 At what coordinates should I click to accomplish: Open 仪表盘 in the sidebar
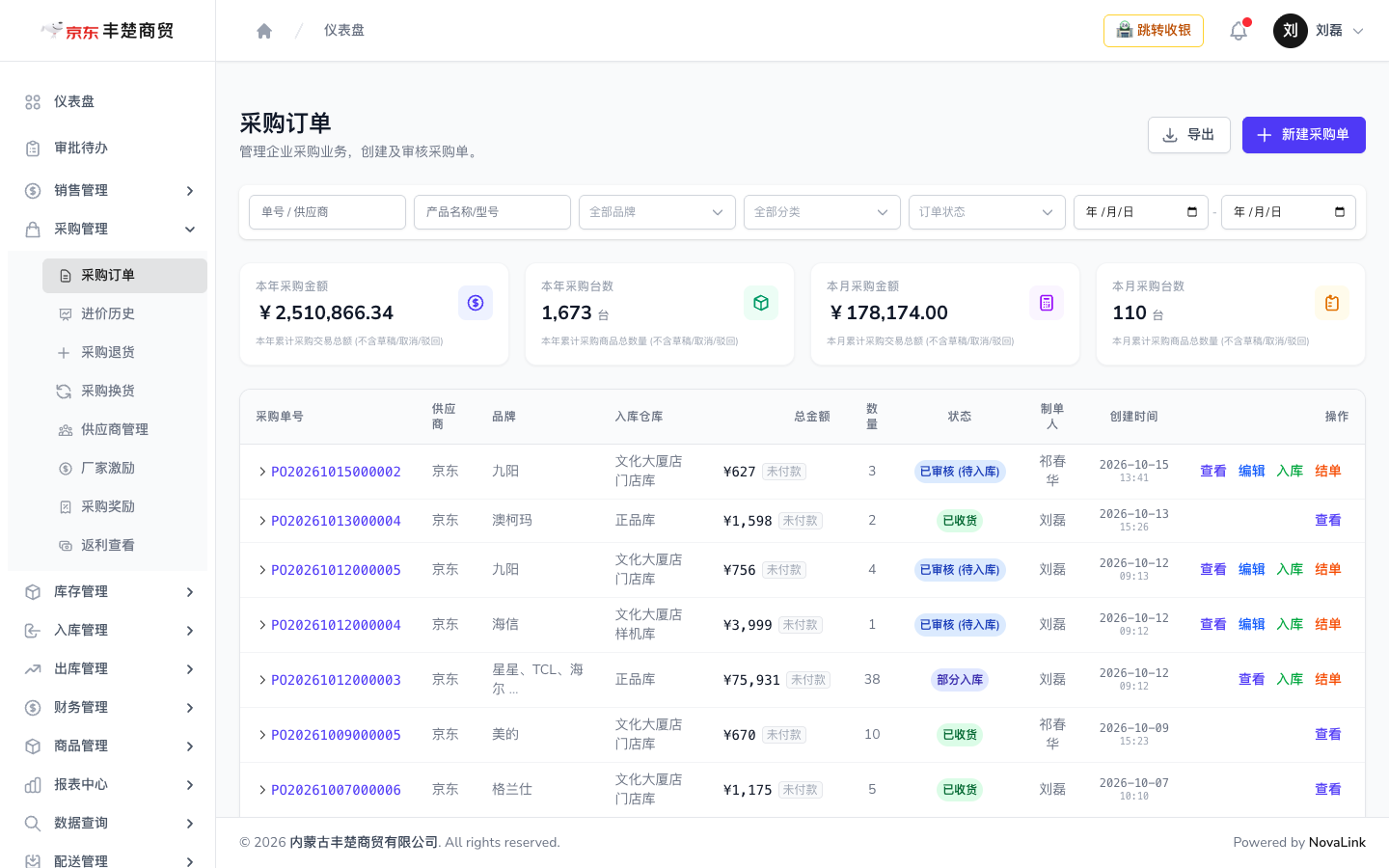click(x=107, y=102)
